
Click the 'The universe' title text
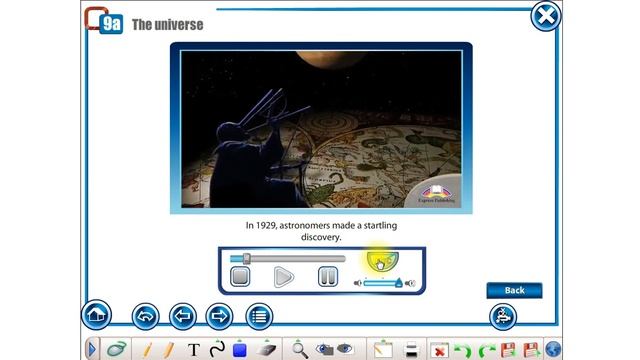pyautogui.click(x=167, y=24)
